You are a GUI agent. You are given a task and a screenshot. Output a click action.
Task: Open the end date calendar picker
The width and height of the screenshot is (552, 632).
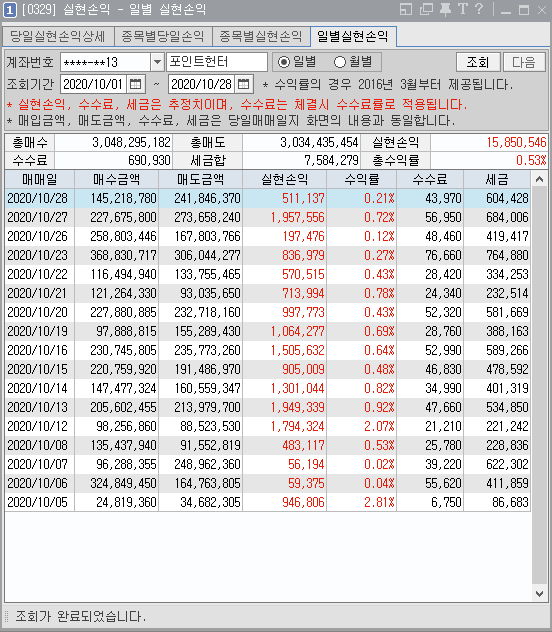(x=244, y=84)
